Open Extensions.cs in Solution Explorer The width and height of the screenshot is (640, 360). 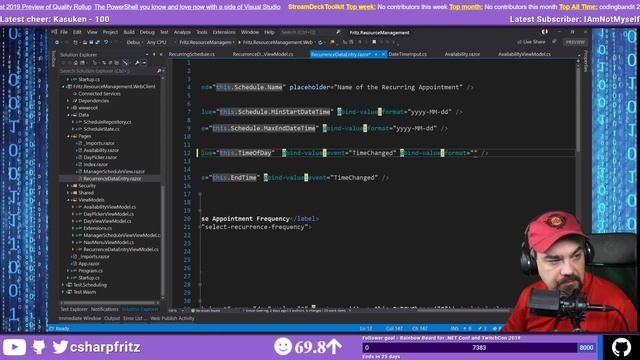97,228
